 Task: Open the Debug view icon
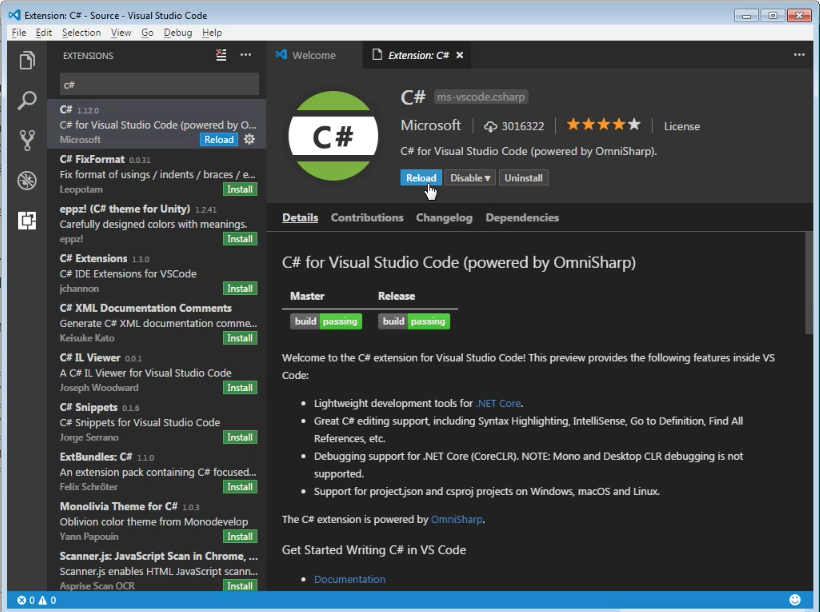tap(27, 180)
